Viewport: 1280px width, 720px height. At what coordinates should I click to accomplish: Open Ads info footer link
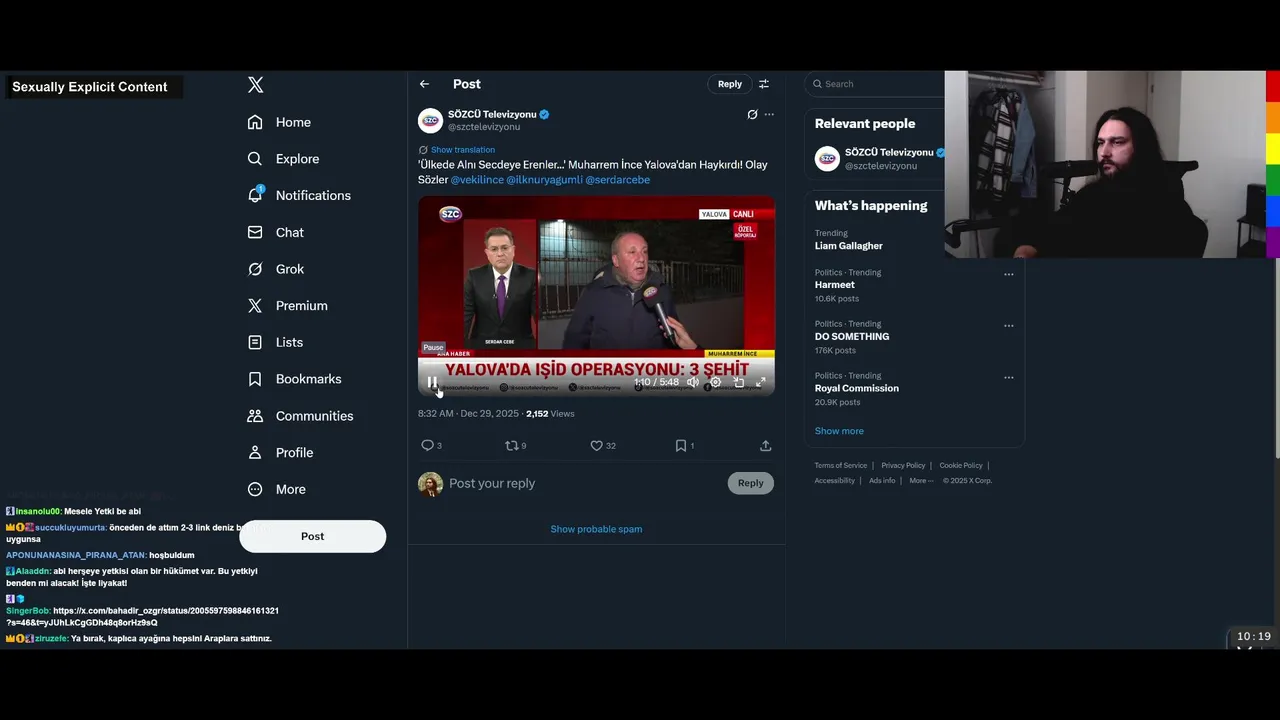point(882,481)
